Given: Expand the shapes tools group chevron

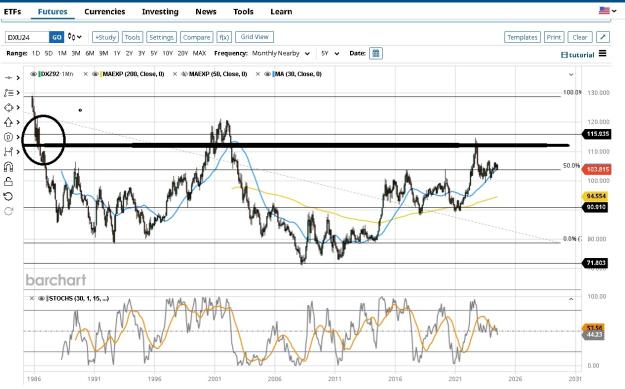Looking at the screenshot, I should coord(18,108).
